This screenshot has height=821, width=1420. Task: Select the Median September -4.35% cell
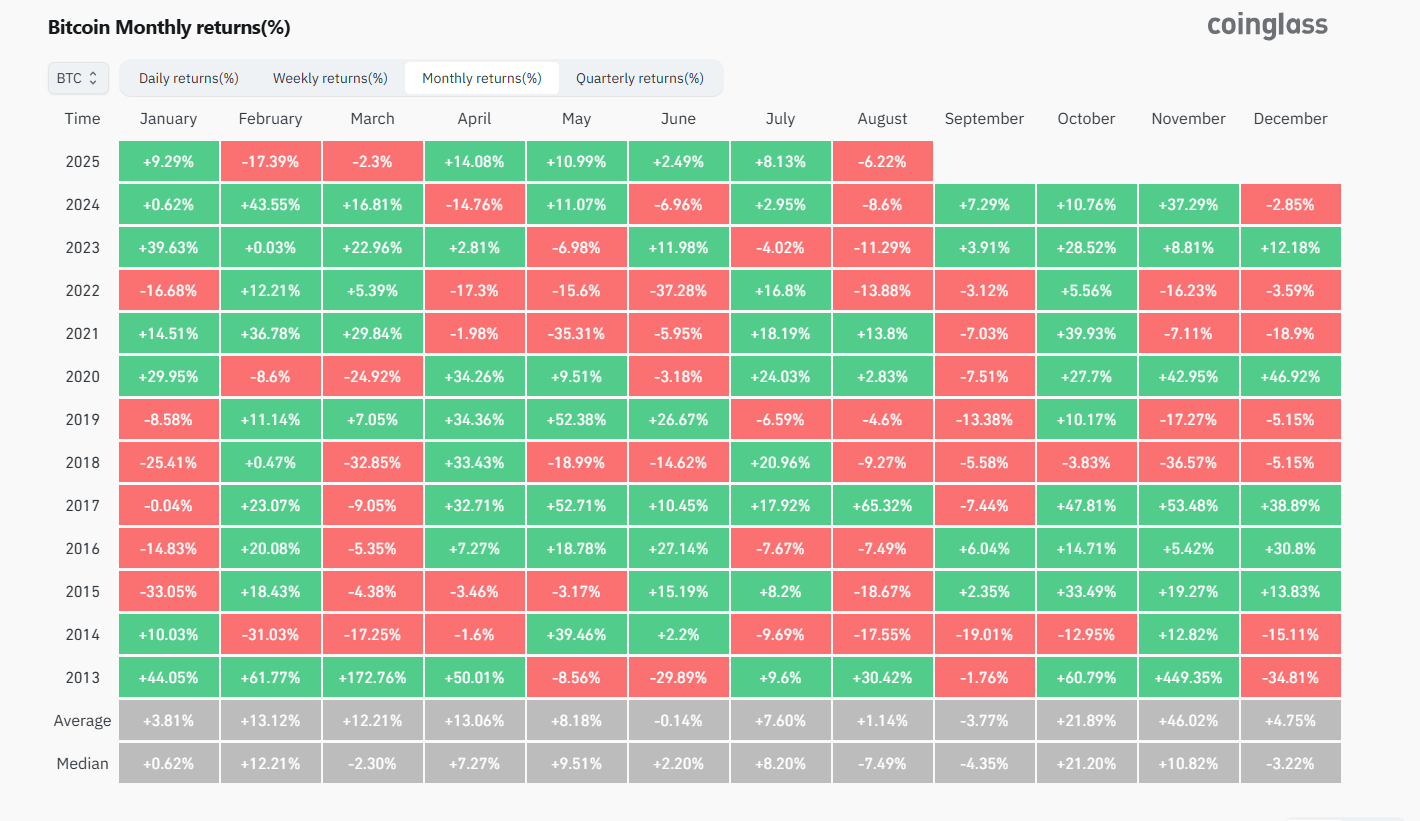point(984,763)
